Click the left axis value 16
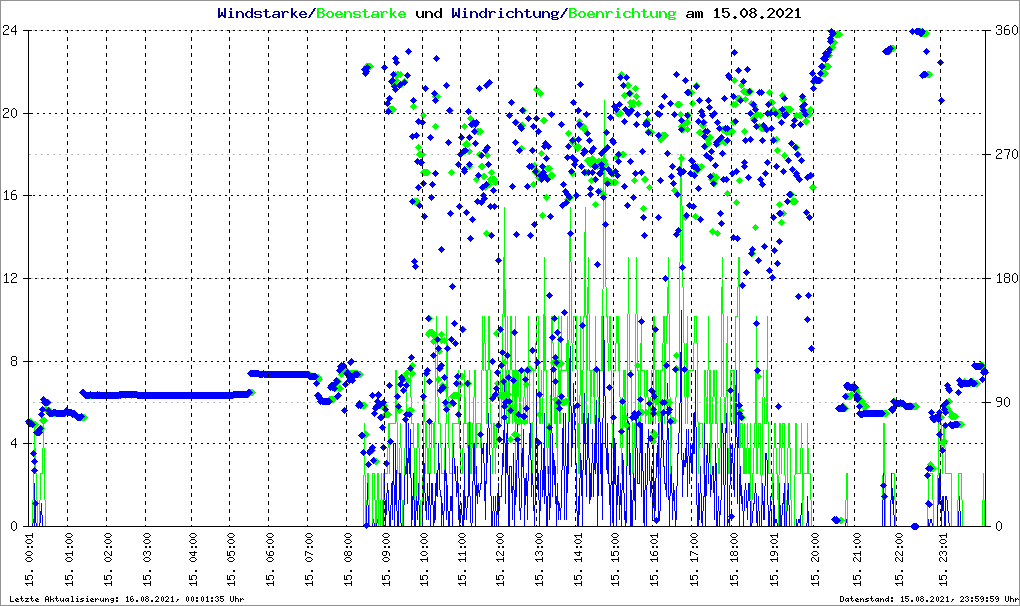This screenshot has width=1020, height=606. click(10, 196)
